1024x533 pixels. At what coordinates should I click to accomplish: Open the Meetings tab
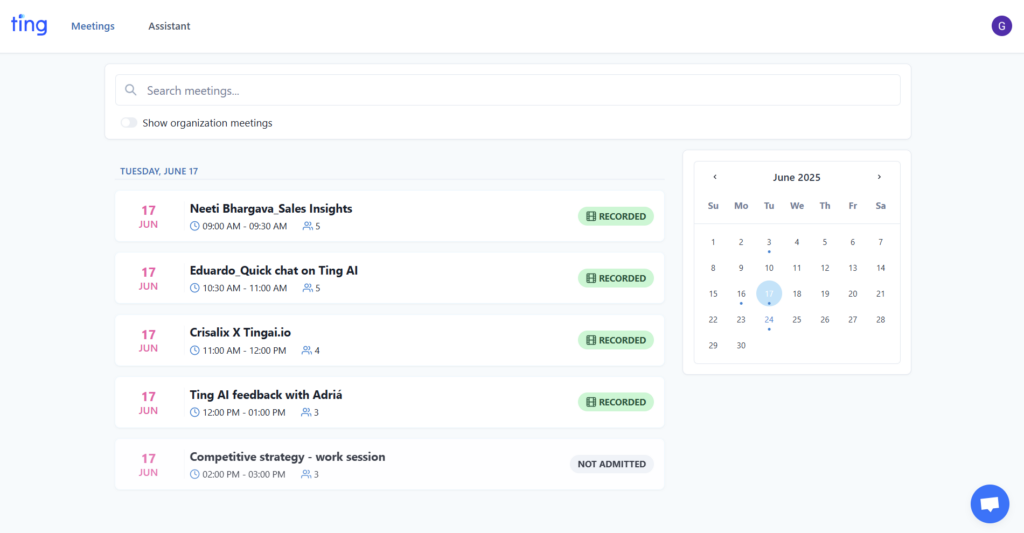click(x=93, y=26)
